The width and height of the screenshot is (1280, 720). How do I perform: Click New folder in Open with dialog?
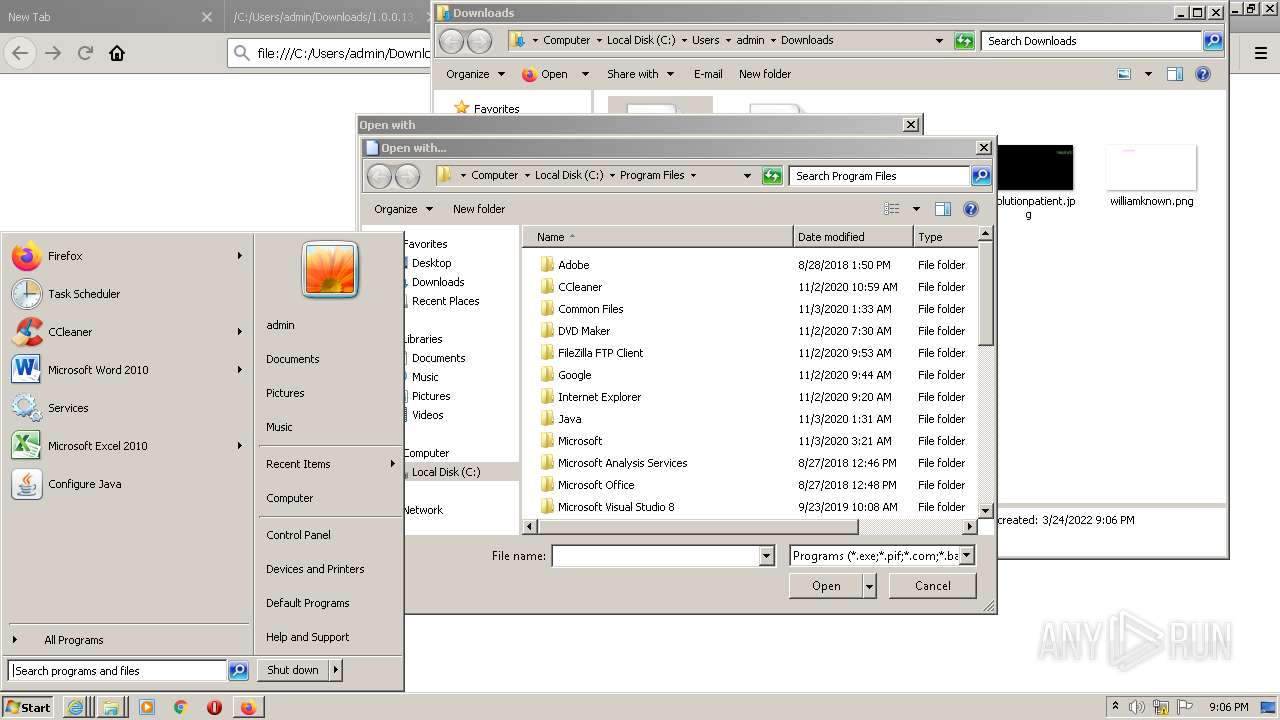[479, 209]
